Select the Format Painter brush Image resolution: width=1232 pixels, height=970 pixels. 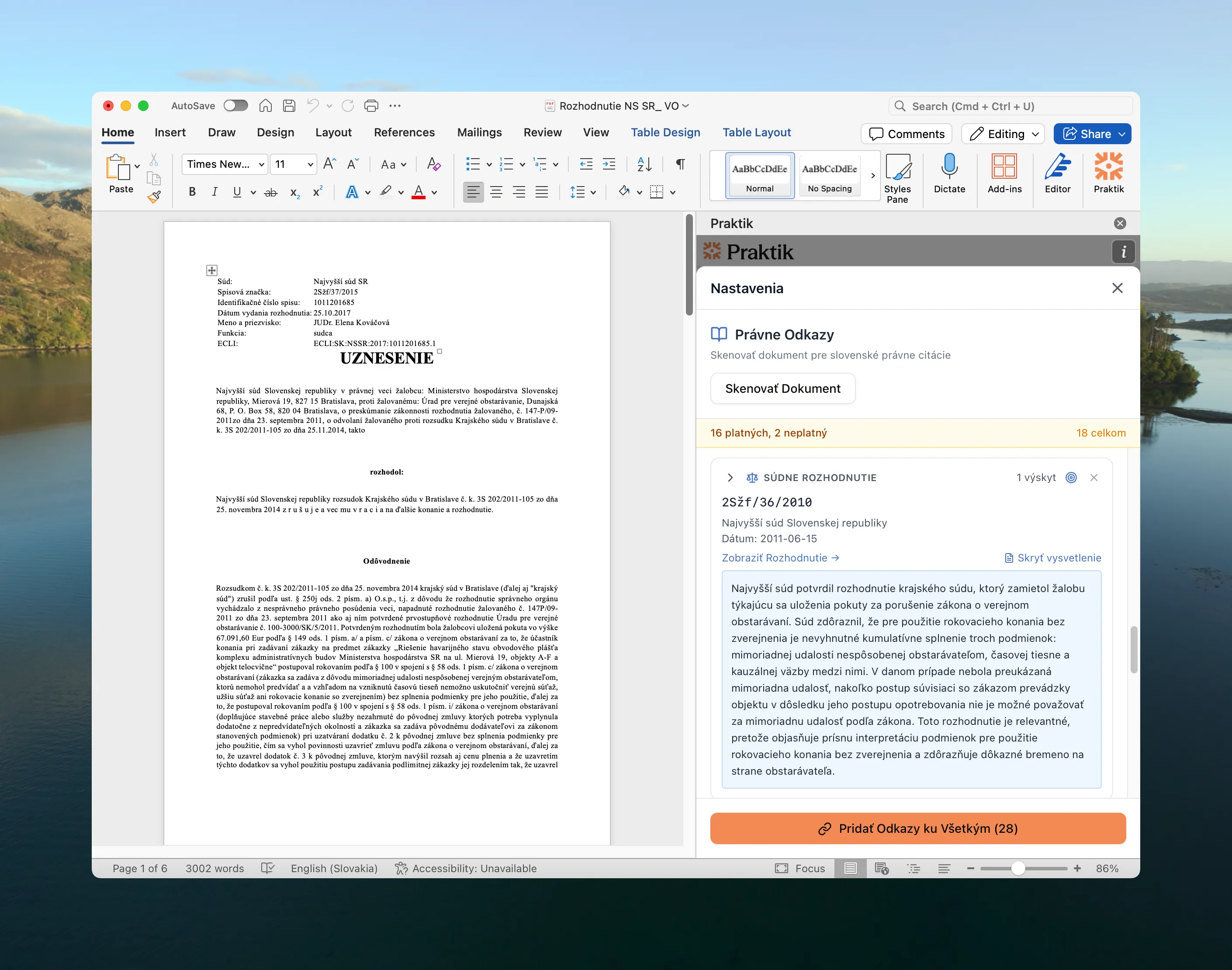point(154,197)
